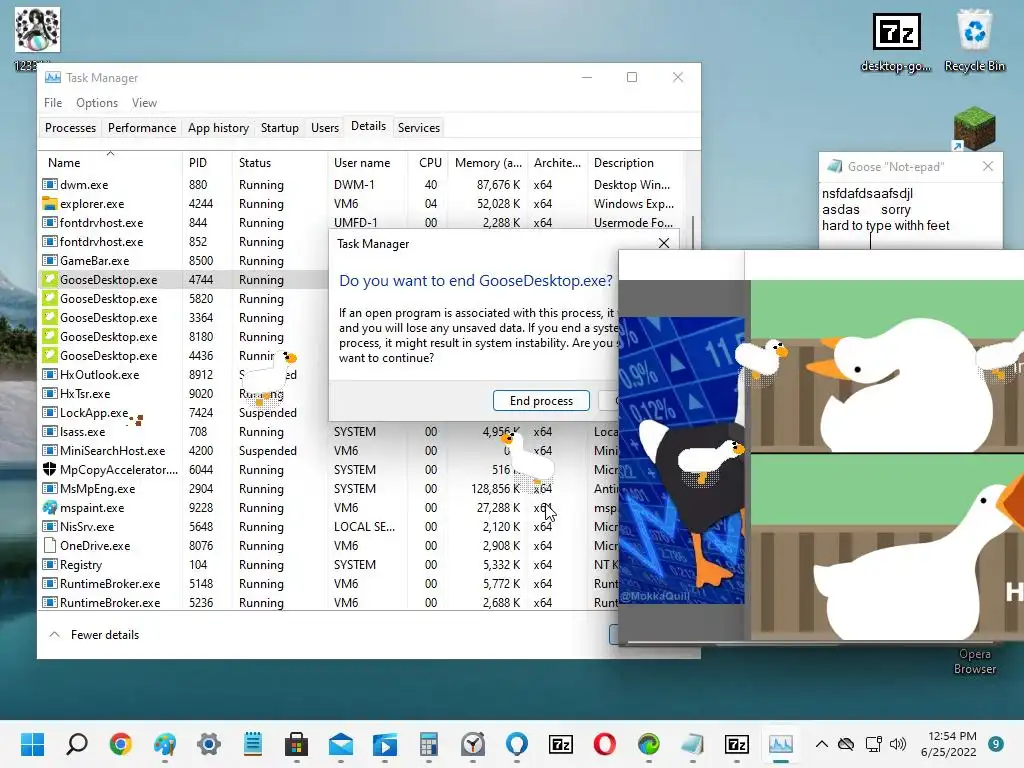Click Task Manager taskbar icon

780,744
